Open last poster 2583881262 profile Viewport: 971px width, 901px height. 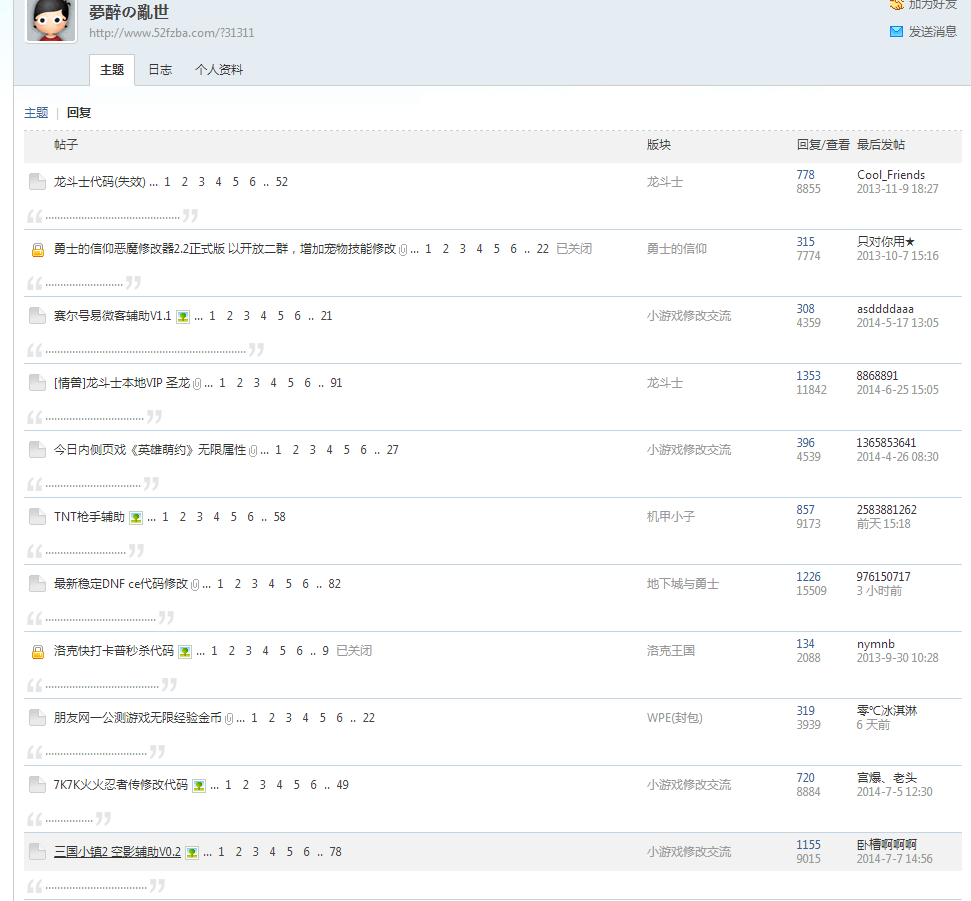coord(886,510)
